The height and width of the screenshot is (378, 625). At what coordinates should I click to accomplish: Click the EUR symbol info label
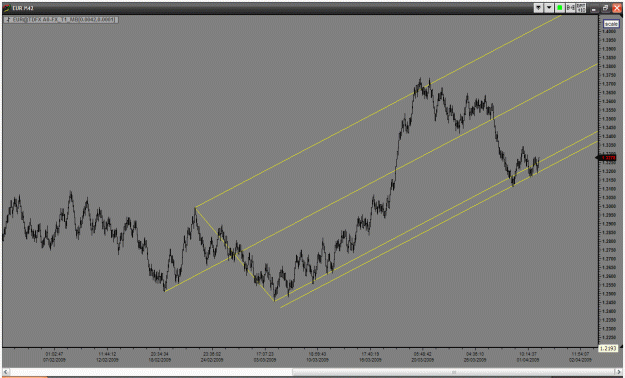click(61, 20)
